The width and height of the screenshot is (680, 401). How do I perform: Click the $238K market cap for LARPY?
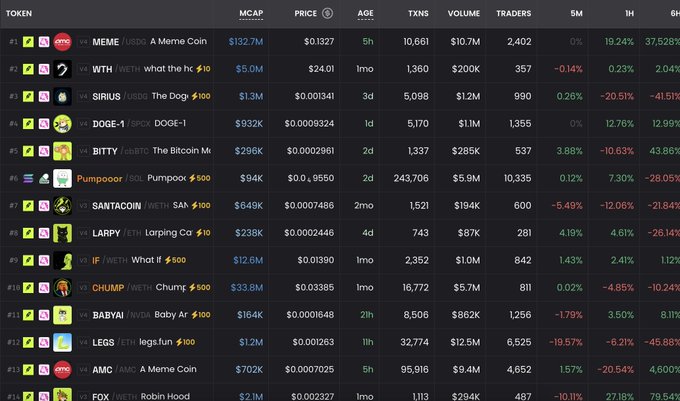[249, 233]
